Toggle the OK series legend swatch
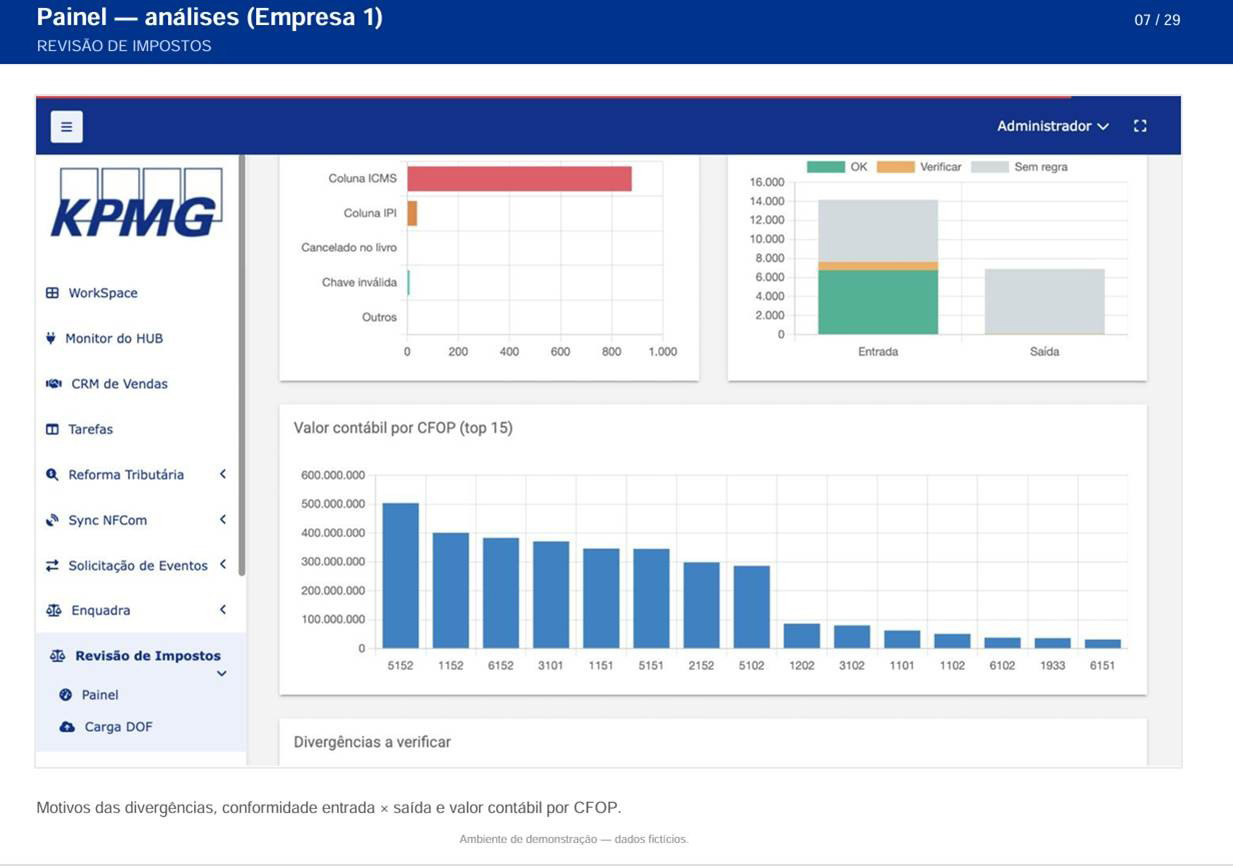The height and width of the screenshot is (866, 1233). point(826,167)
